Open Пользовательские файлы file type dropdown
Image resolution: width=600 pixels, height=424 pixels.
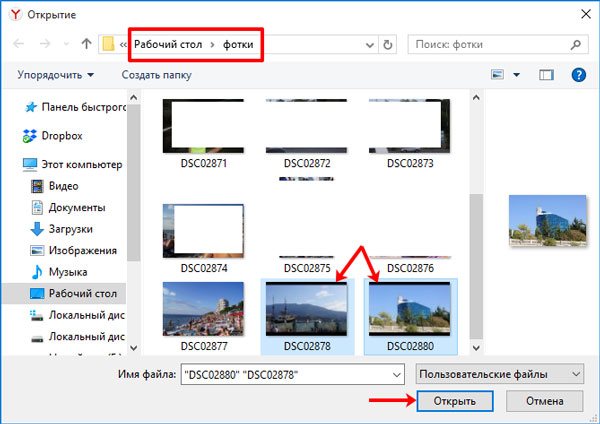(x=500, y=374)
